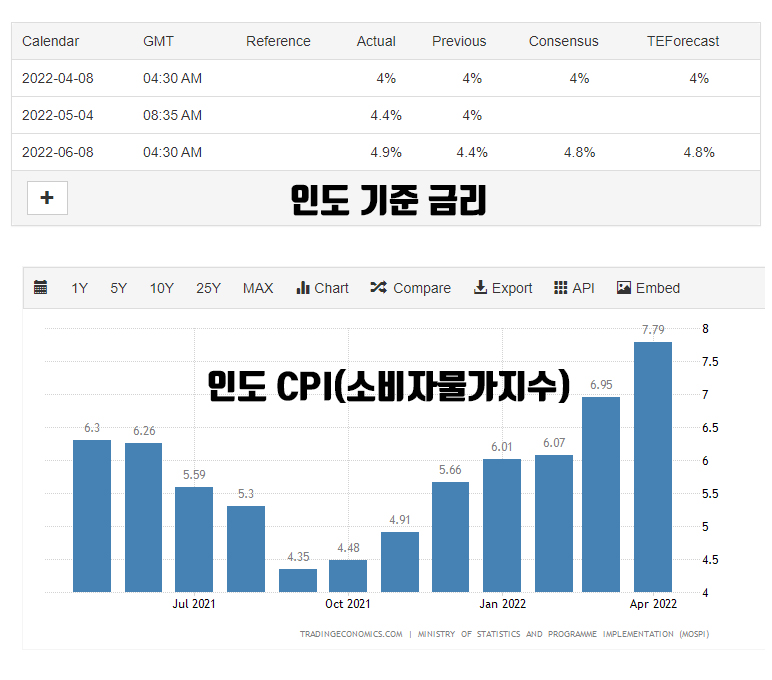Click the Export download option
Image resolution: width=772 pixels, height=680 pixels.
click(503, 288)
